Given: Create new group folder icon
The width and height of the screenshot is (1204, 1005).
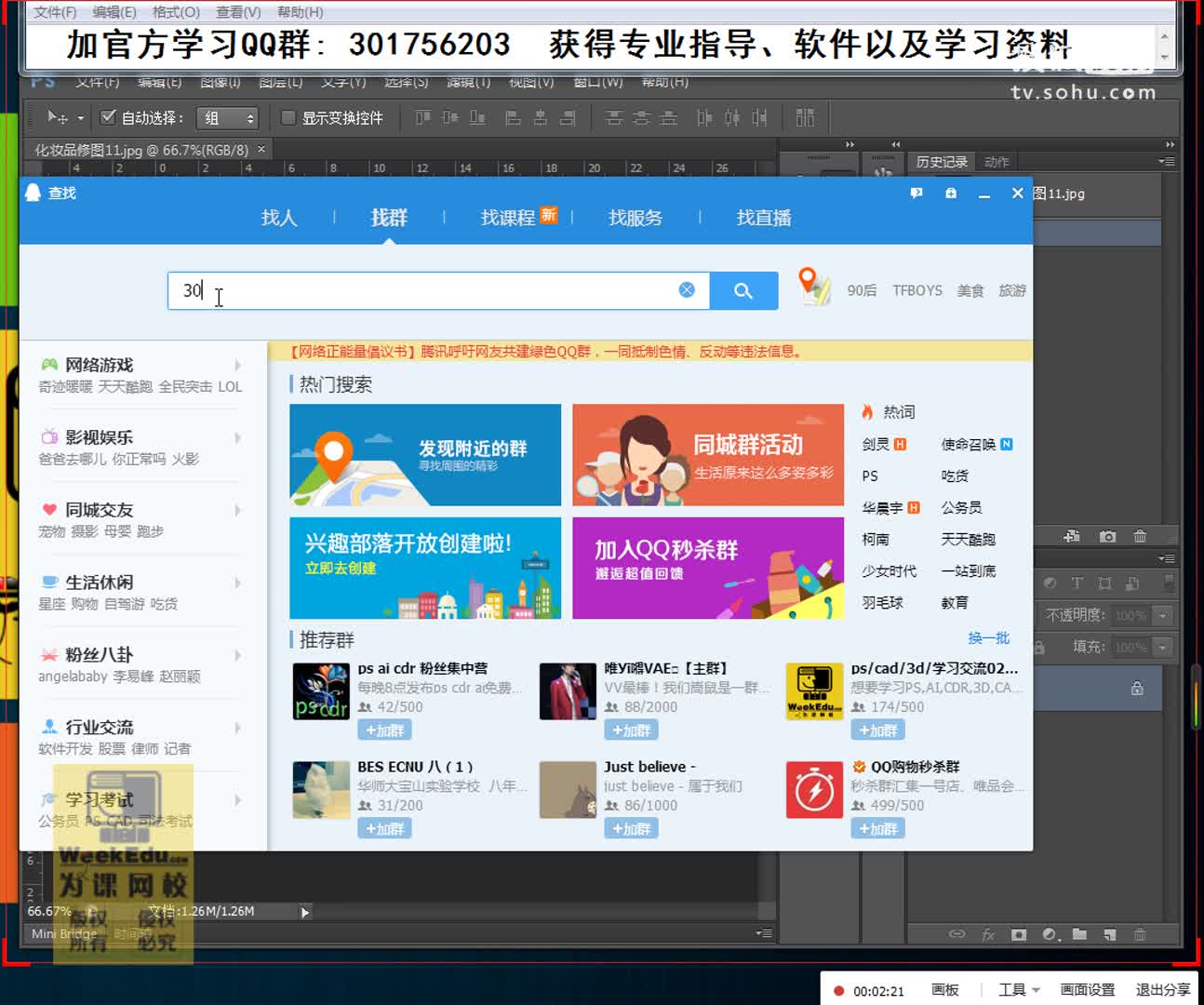Looking at the screenshot, I should (x=1079, y=934).
